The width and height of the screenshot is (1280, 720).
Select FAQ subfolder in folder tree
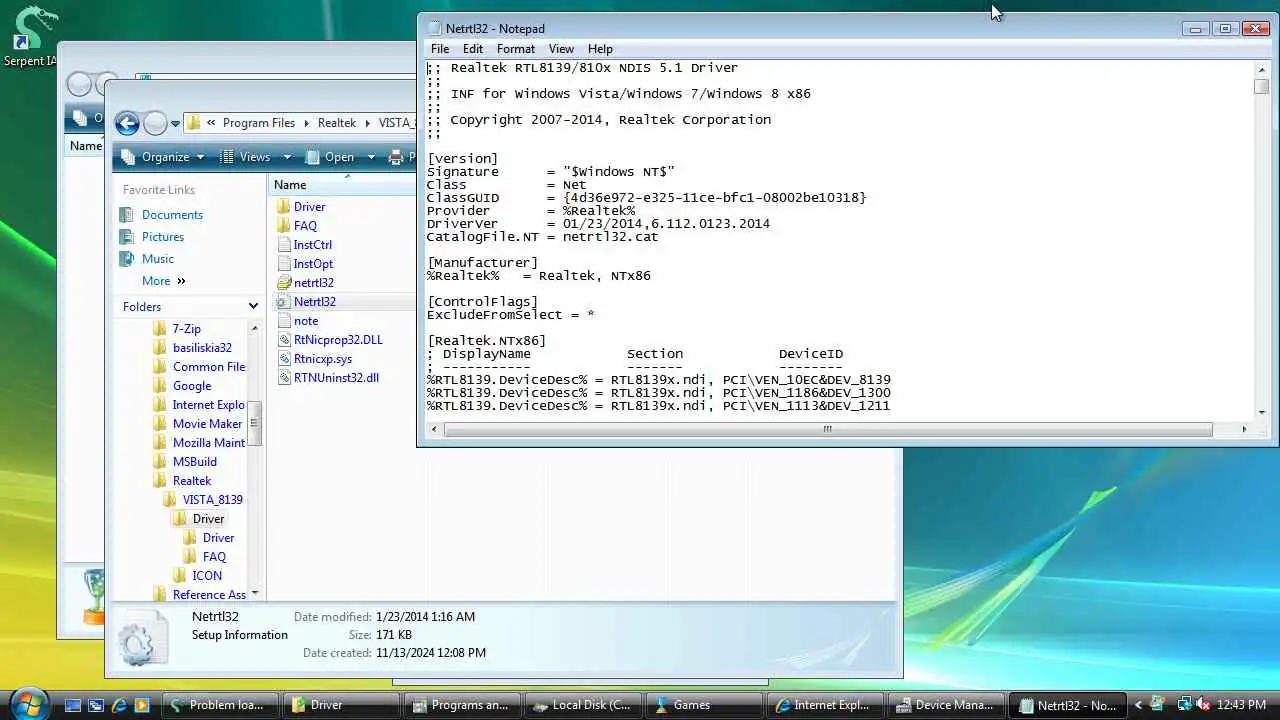[x=214, y=557]
